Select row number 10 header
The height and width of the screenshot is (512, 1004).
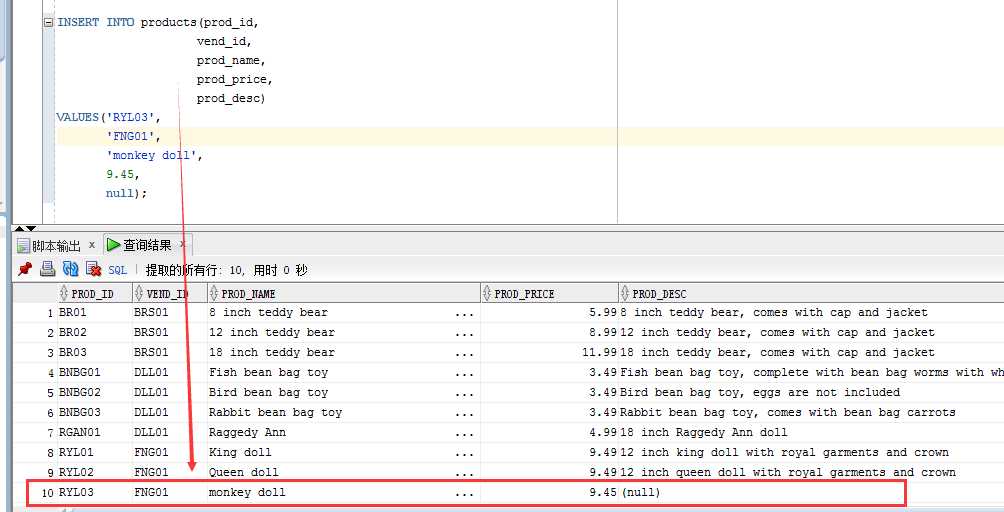pos(35,493)
